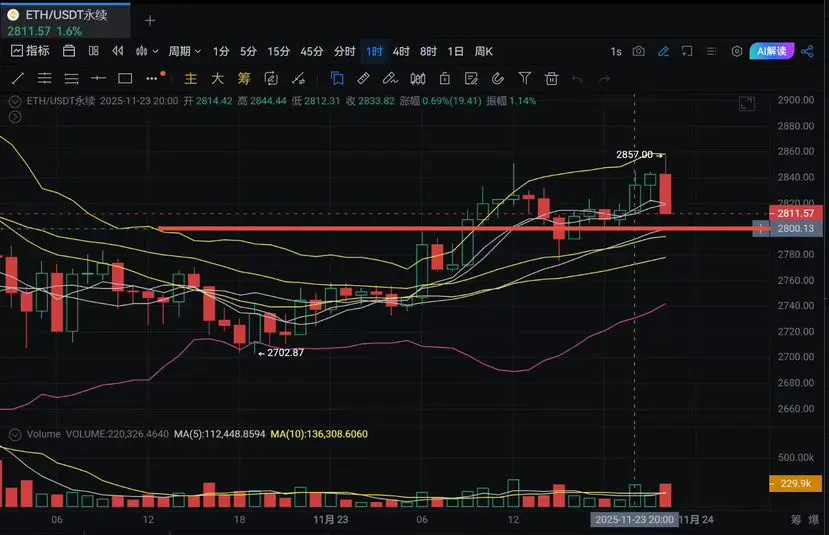
Task: Select the trend line drawing tool
Action: pyautogui.click(x=17, y=79)
